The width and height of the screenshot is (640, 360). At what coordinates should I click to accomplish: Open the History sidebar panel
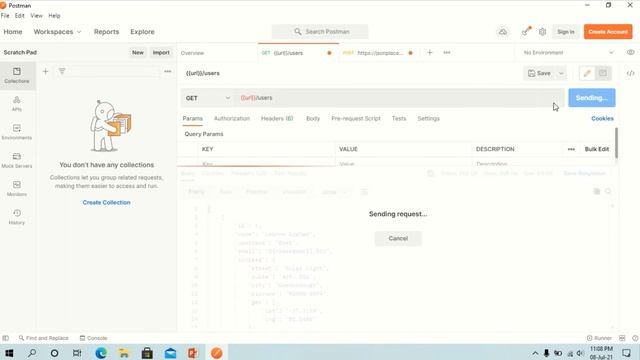pos(17,217)
